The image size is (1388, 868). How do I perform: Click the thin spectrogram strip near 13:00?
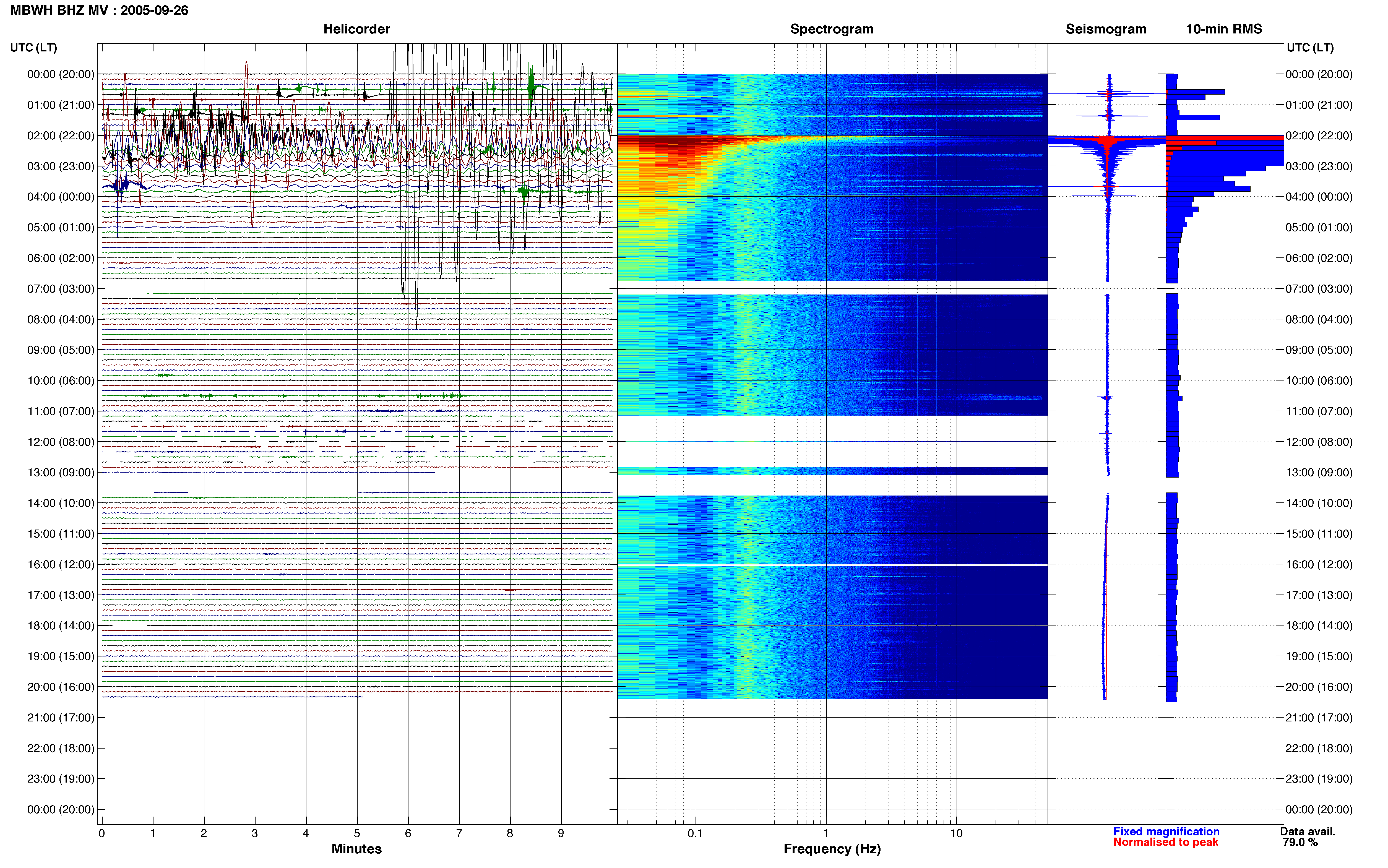(832, 471)
